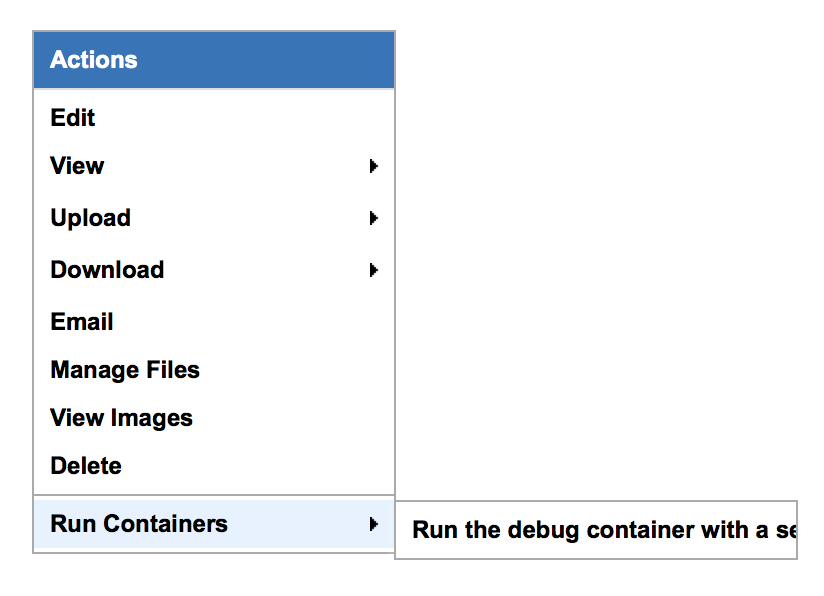Image resolution: width=824 pixels, height=596 pixels.
Task: Open the View menu entry
Action: (x=77, y=166)
